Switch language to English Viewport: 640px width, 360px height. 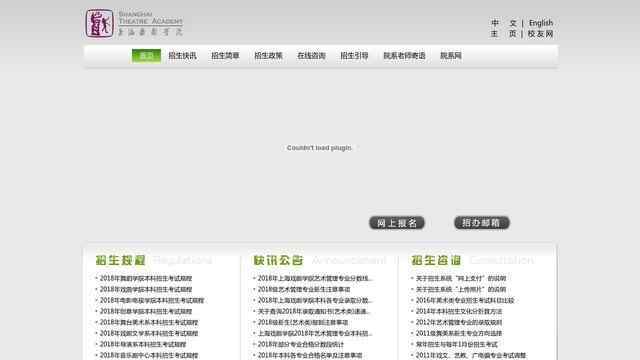[541, 23]
